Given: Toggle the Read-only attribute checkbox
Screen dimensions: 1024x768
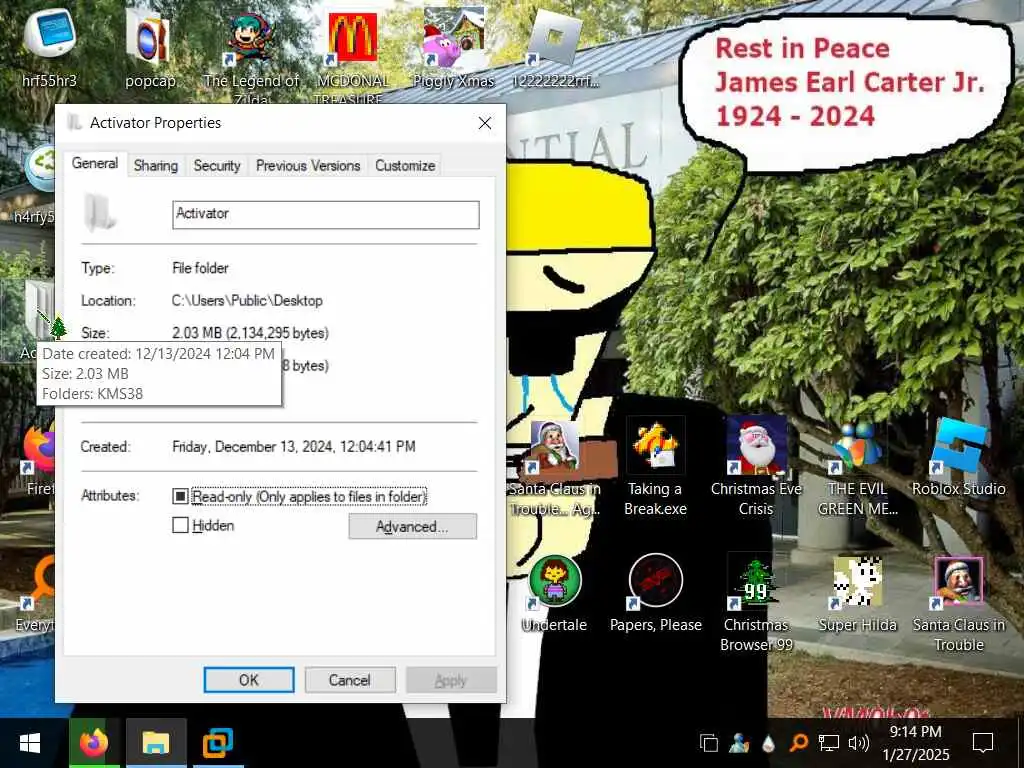Looking at the screenshot, I should [x=180, y=496].
